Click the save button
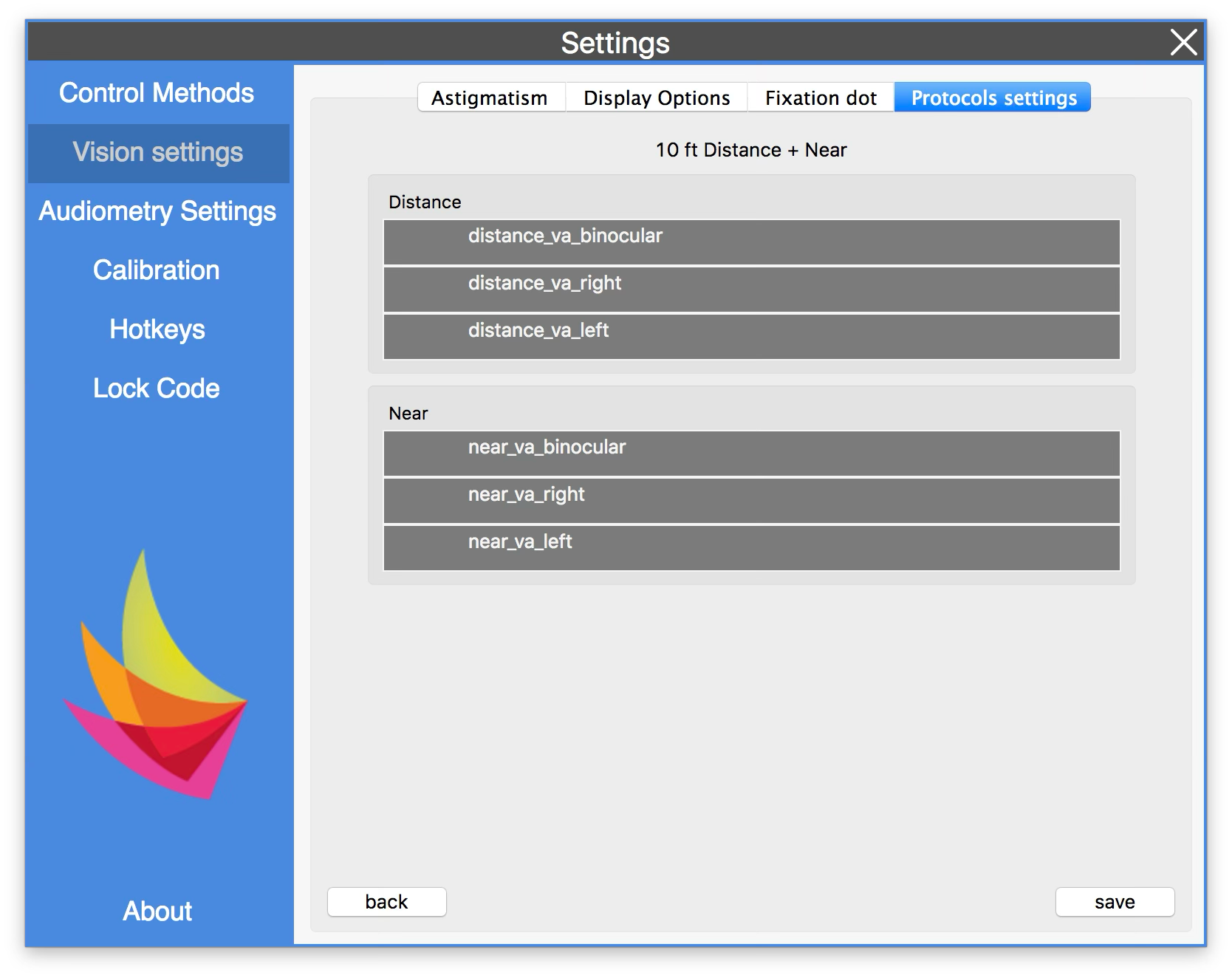Screen dimensions: 1232x978 click(1115, 902)
